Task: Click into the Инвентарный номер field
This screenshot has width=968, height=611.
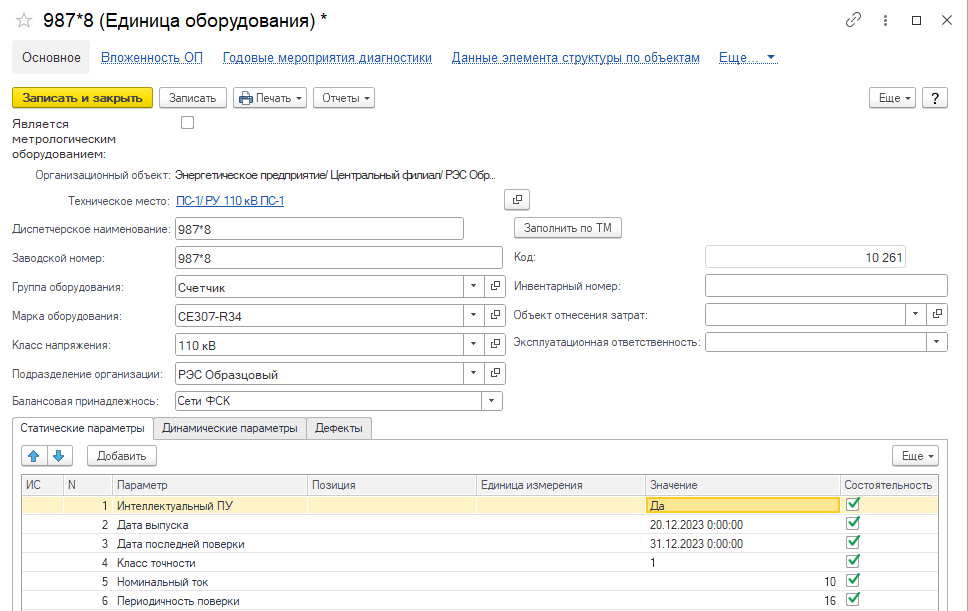Action: click(x=825, y=286)
